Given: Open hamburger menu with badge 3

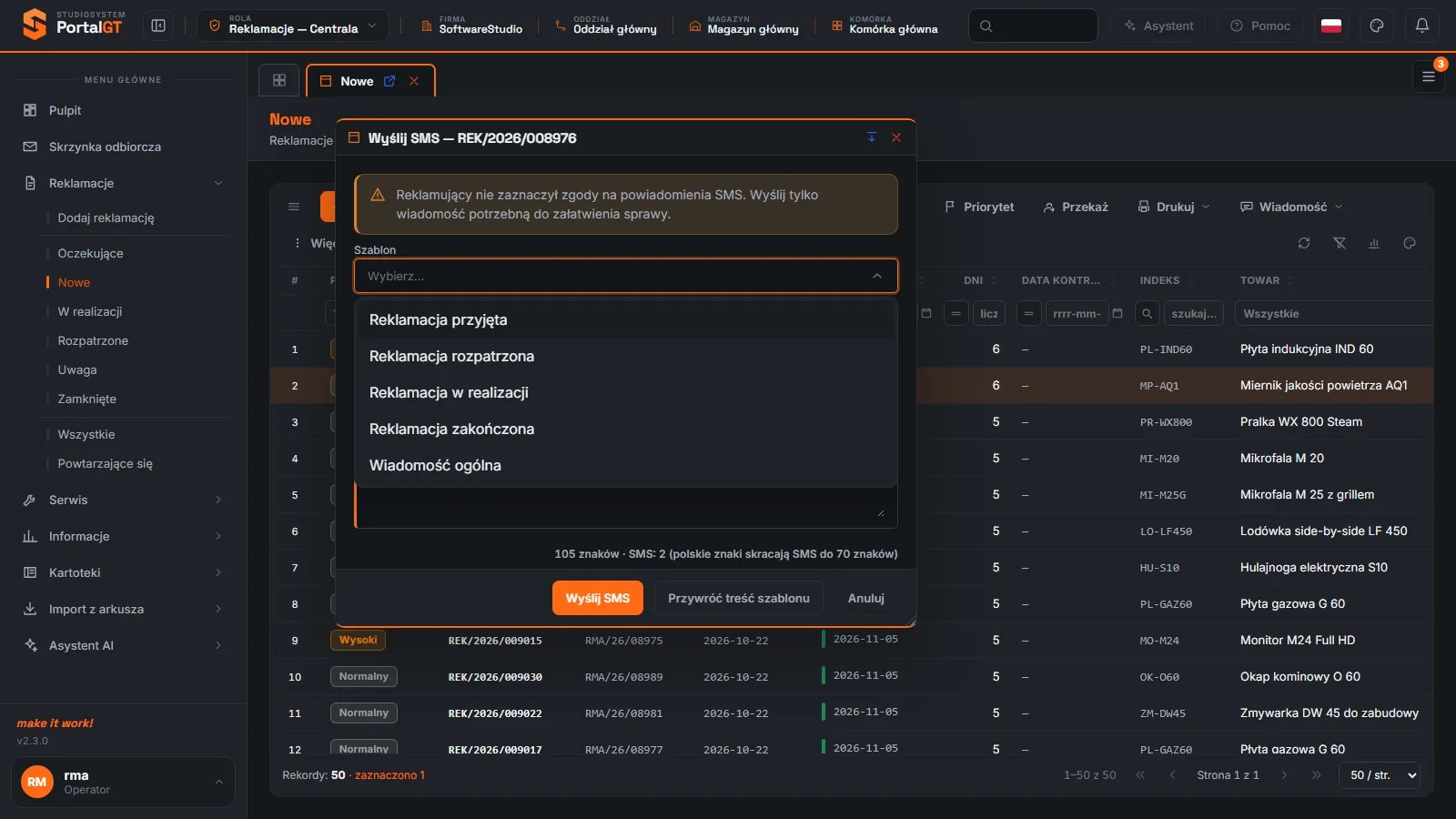Looking at the screenshot, I should point(1429,76).
